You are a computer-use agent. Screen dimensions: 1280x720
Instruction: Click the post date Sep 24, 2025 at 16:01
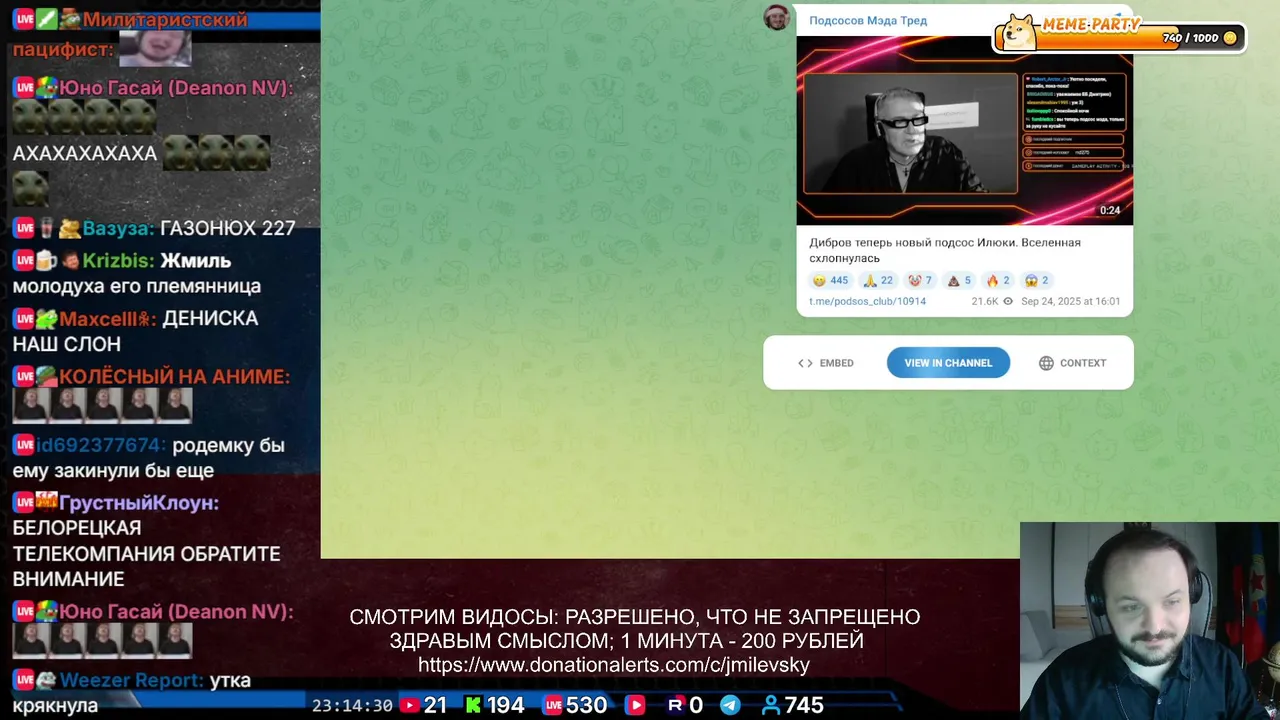[1070, 301]
